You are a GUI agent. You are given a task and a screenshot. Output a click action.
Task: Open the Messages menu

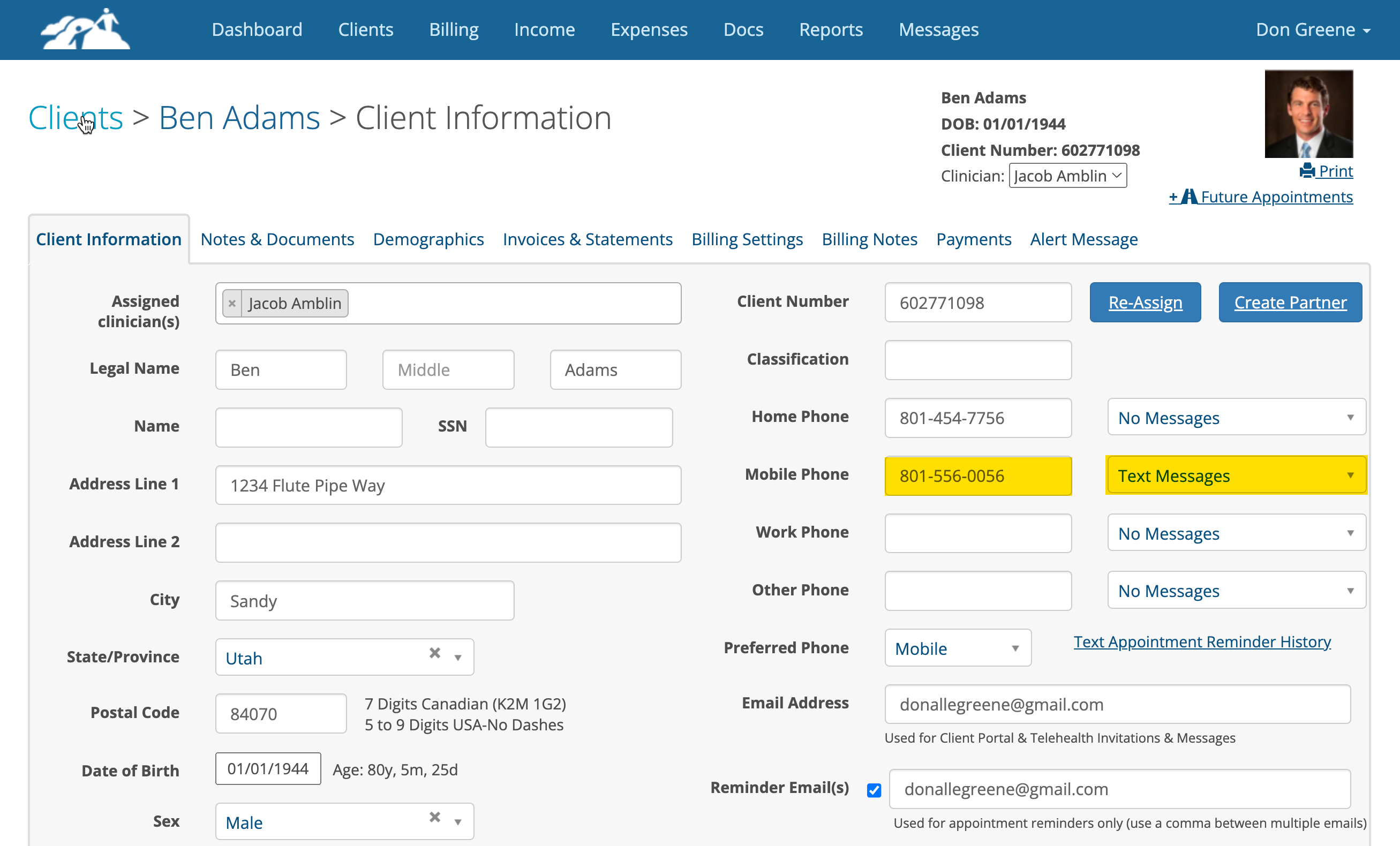[x=939, y=29]
